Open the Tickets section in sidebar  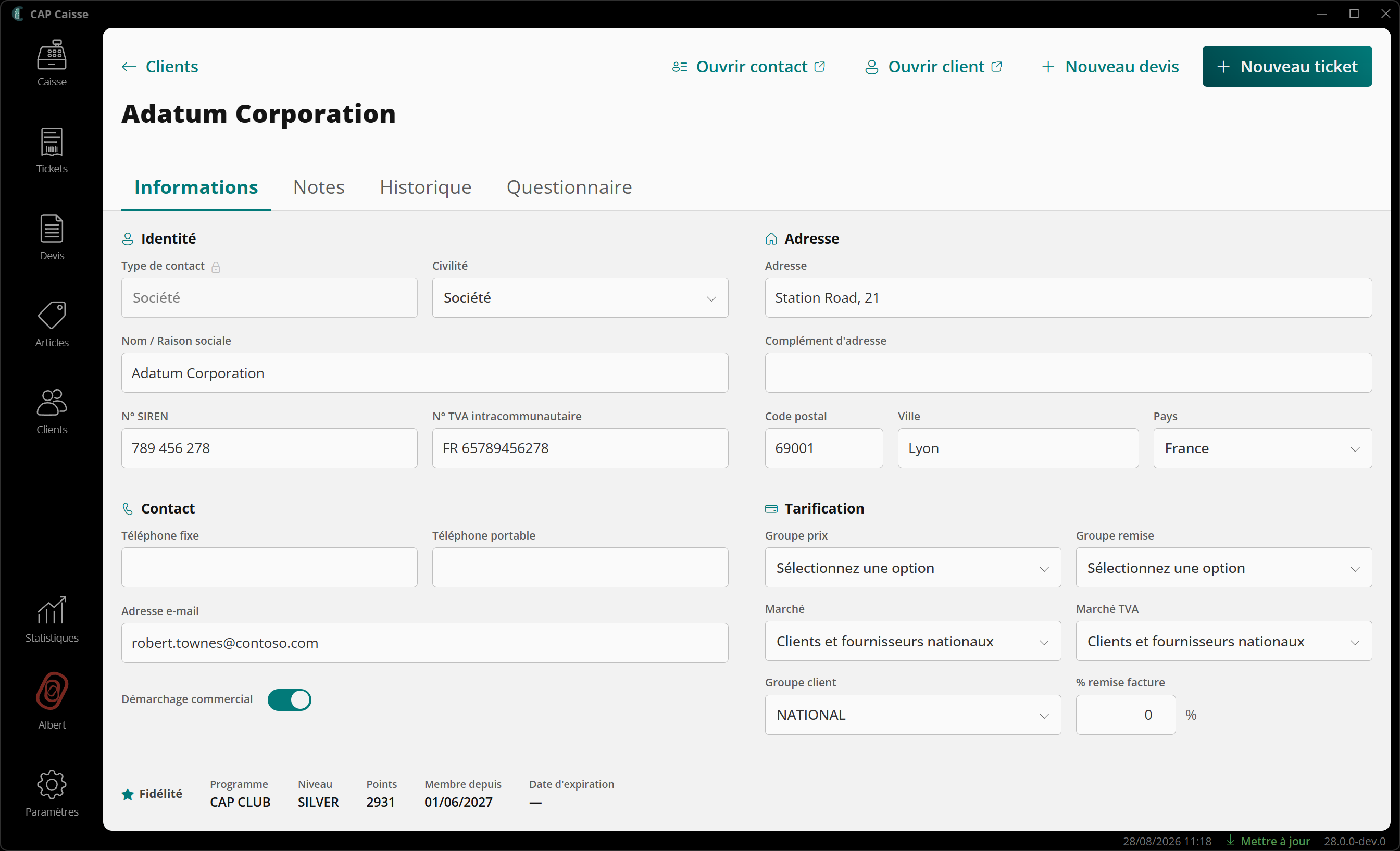click(x=52, y=142)
